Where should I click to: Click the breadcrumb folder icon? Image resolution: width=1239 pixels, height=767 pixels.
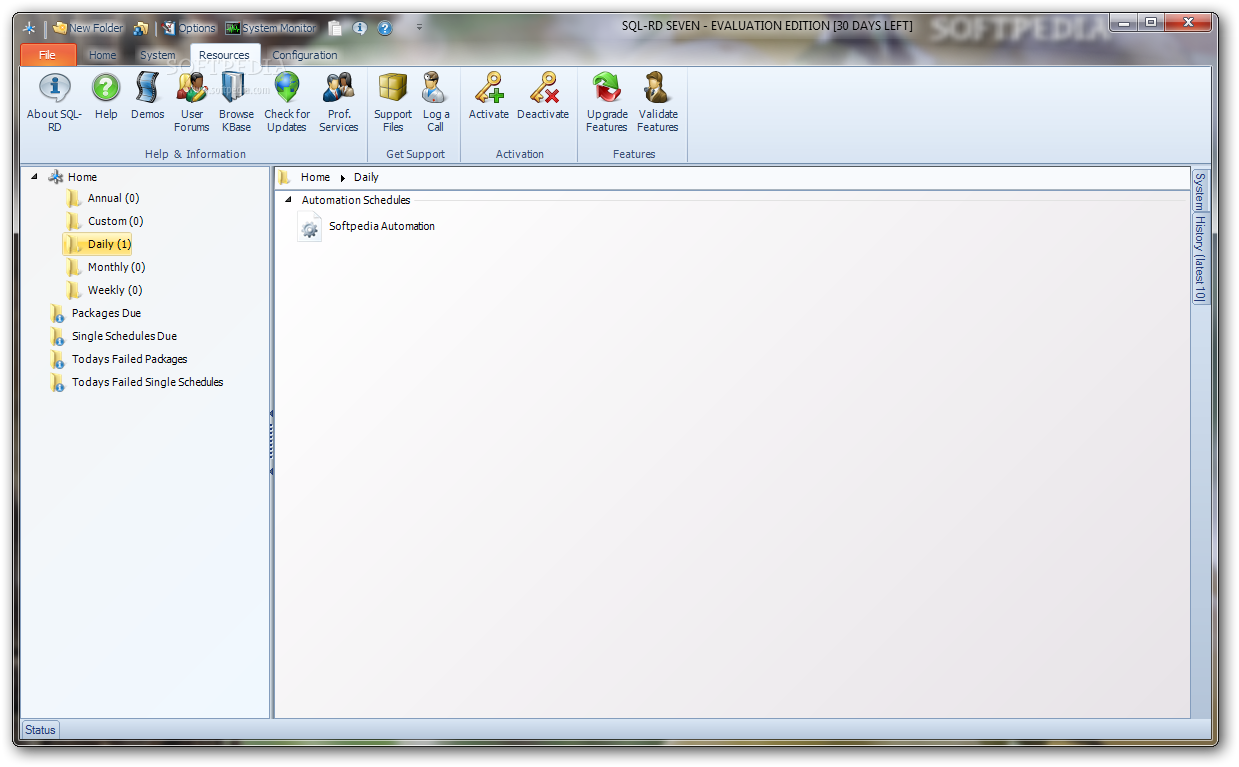285,177
